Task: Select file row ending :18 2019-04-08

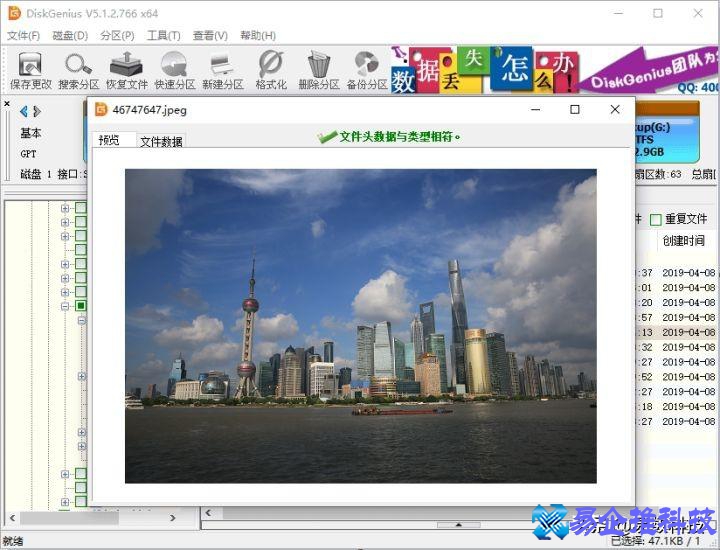Action: point(677,406)
